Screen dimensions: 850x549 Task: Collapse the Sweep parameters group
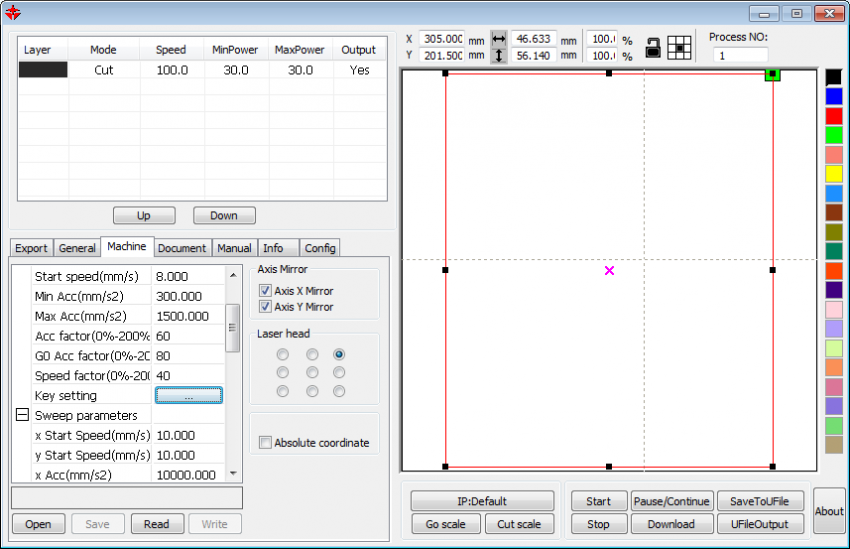click(x=22, y=415)
